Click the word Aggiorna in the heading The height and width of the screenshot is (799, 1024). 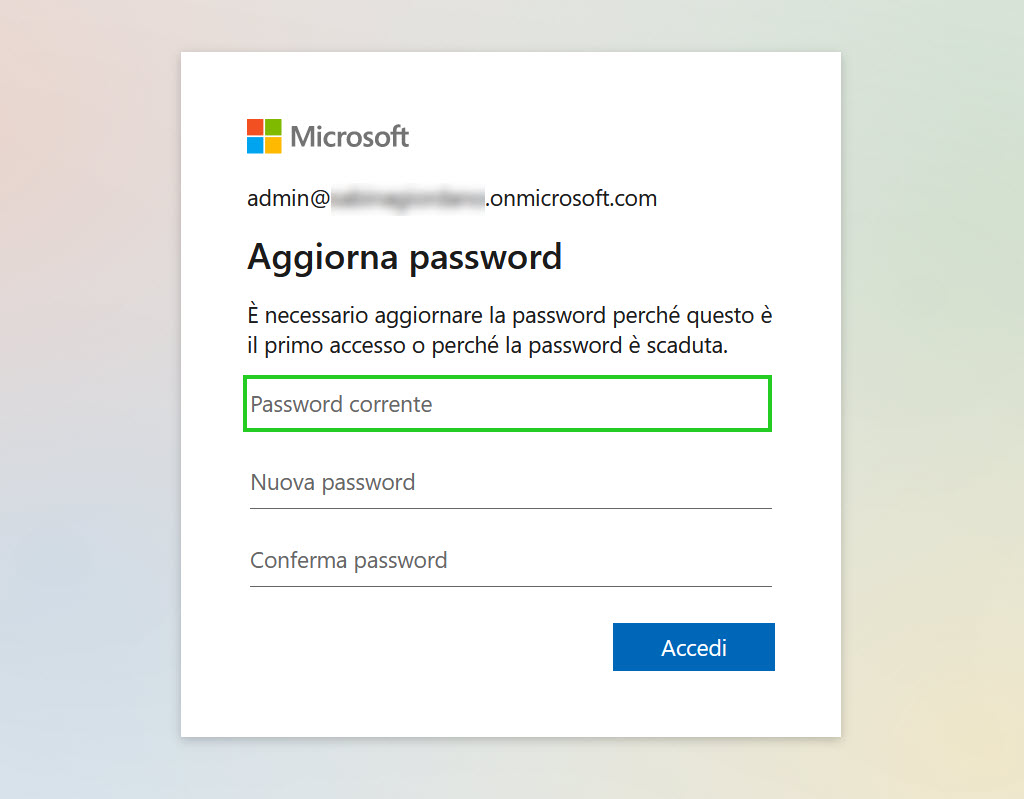323,257
